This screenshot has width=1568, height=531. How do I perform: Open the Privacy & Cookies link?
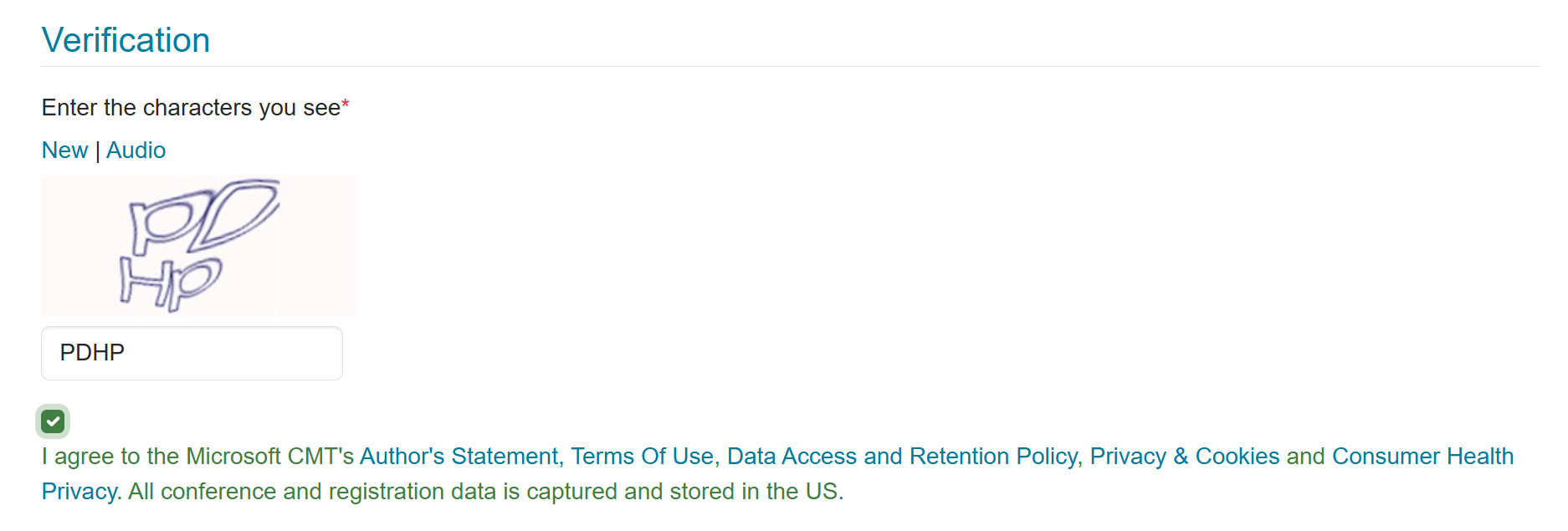[1185, 457]
